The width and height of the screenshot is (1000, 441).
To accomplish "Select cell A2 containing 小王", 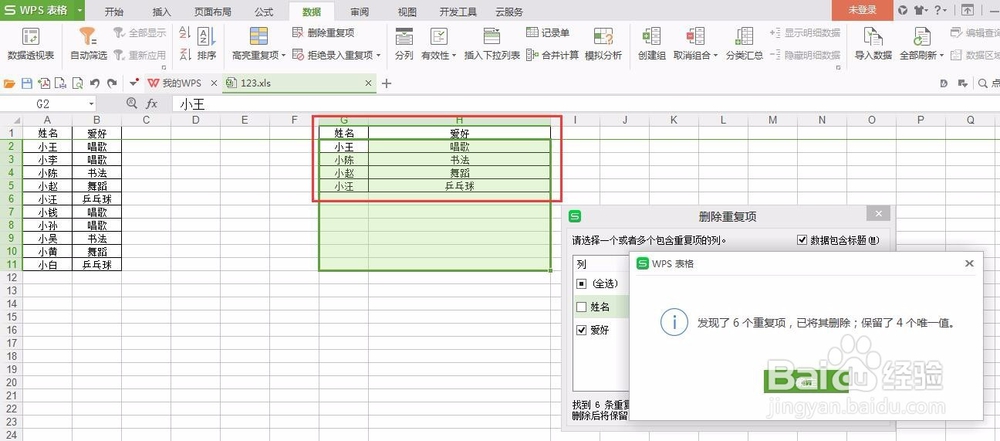I will [x=47, y=146].
